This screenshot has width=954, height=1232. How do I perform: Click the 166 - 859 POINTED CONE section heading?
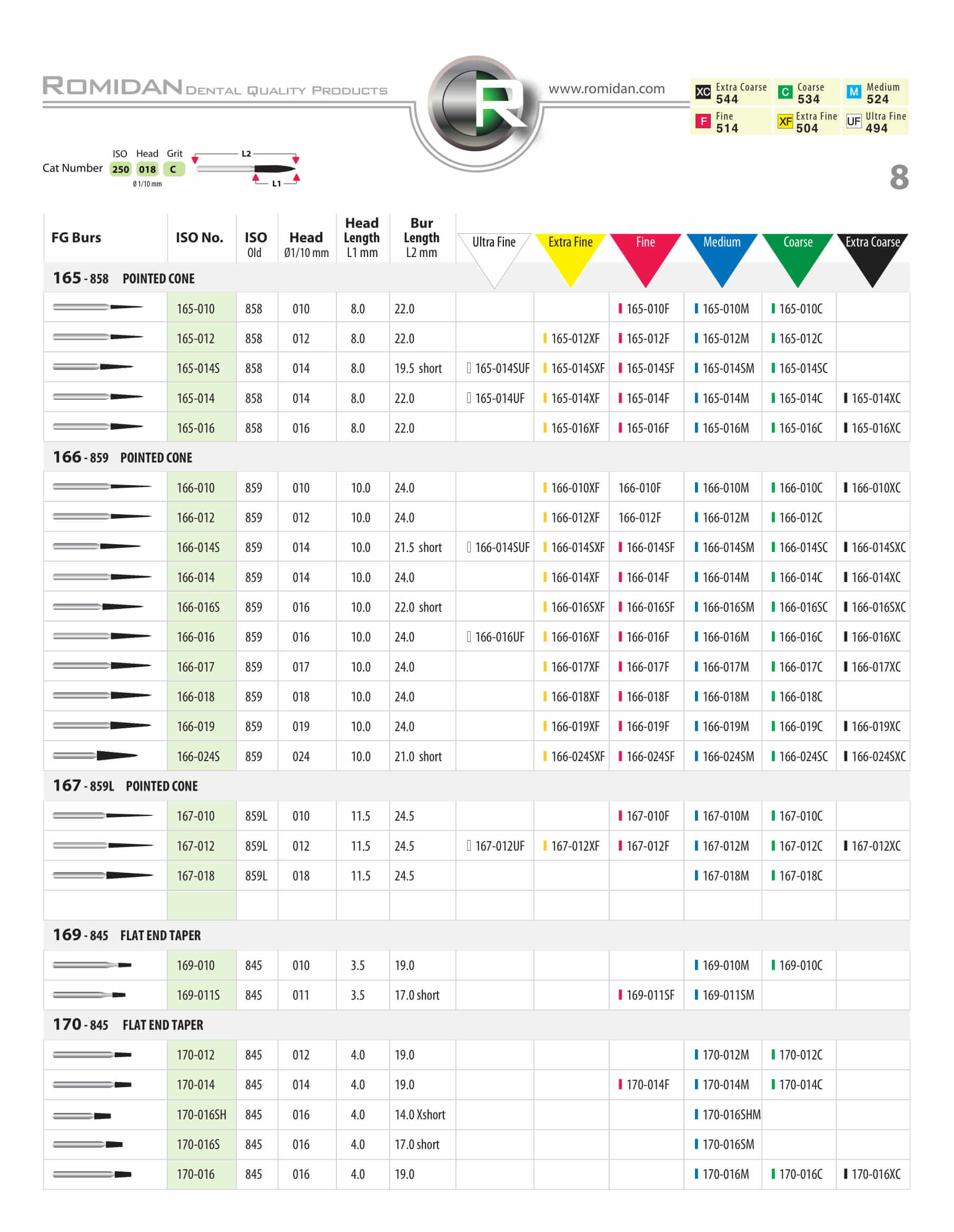tap(122, 457)
